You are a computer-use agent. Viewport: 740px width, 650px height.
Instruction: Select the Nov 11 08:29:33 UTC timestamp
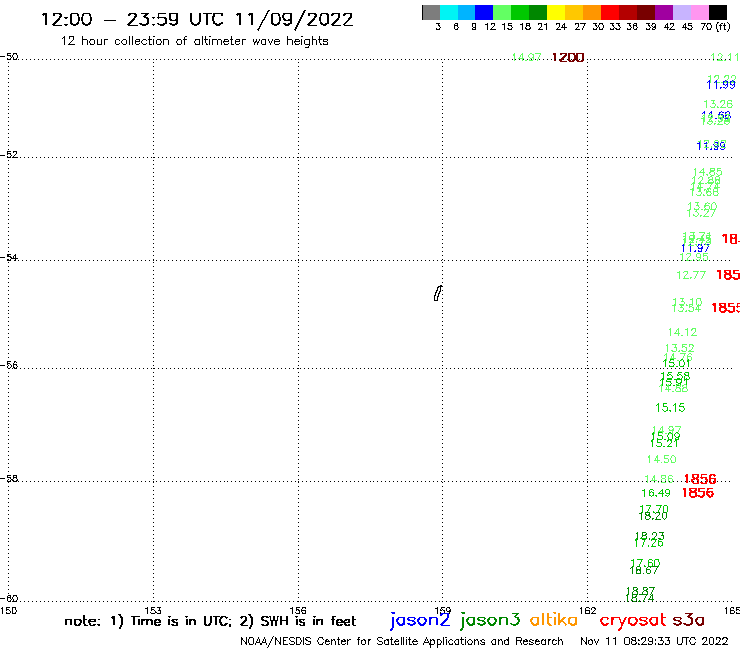pyautogui.click(x=654, y=641)
